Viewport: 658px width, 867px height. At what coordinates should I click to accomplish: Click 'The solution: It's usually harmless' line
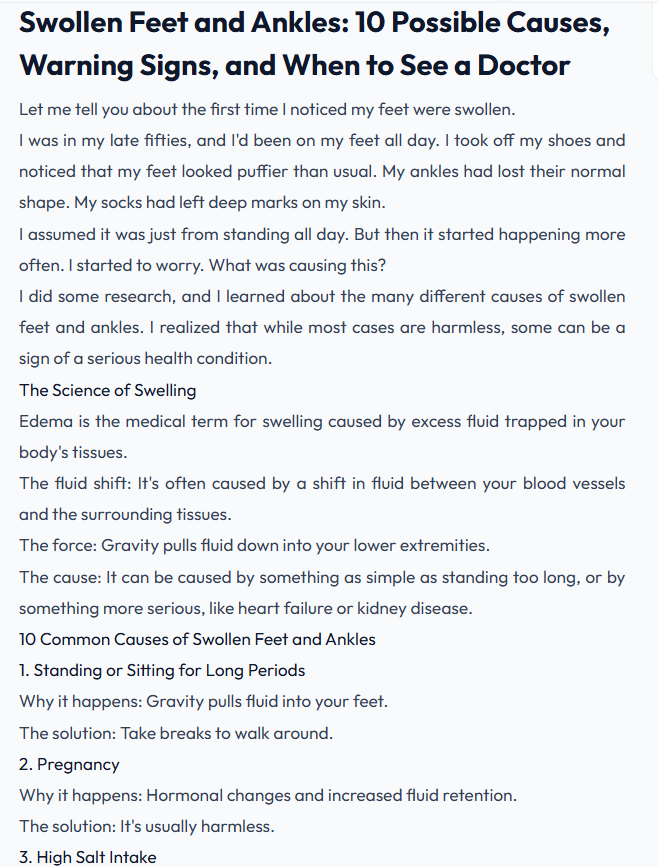point(147,826)
